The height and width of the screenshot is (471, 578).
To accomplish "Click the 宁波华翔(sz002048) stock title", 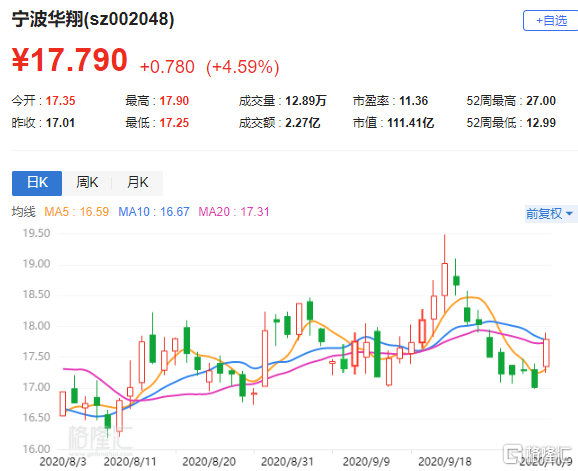I will pyautogui.click(x=93, y=19).
